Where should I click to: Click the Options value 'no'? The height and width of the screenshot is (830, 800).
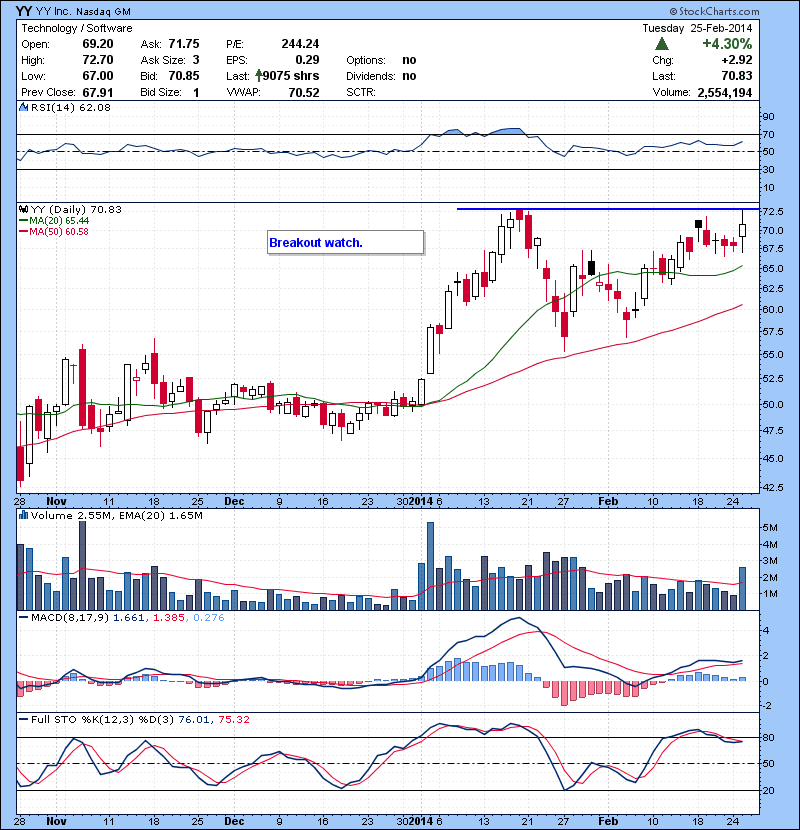(x=409, y=60)
